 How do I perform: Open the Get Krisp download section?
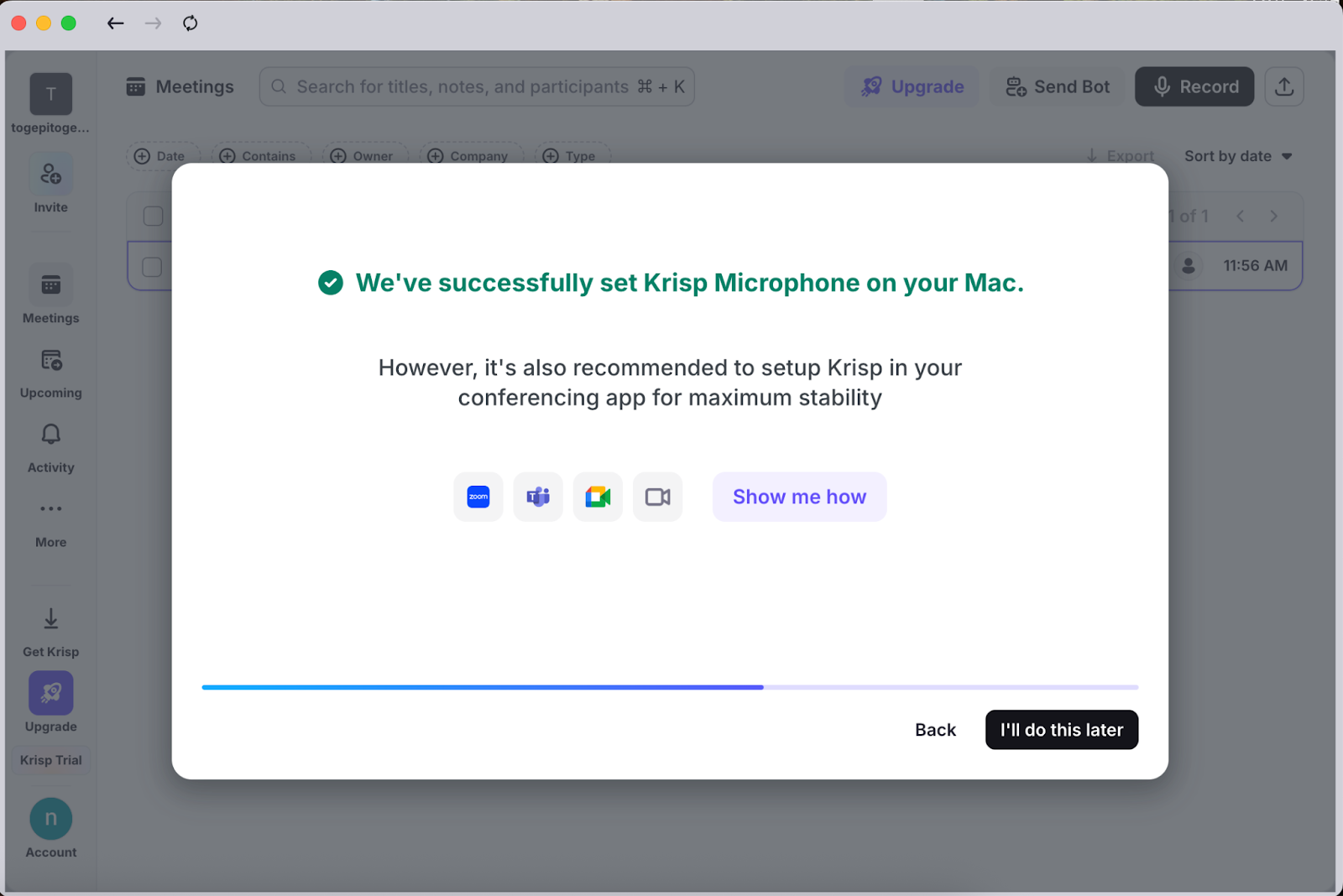point(50,628)
